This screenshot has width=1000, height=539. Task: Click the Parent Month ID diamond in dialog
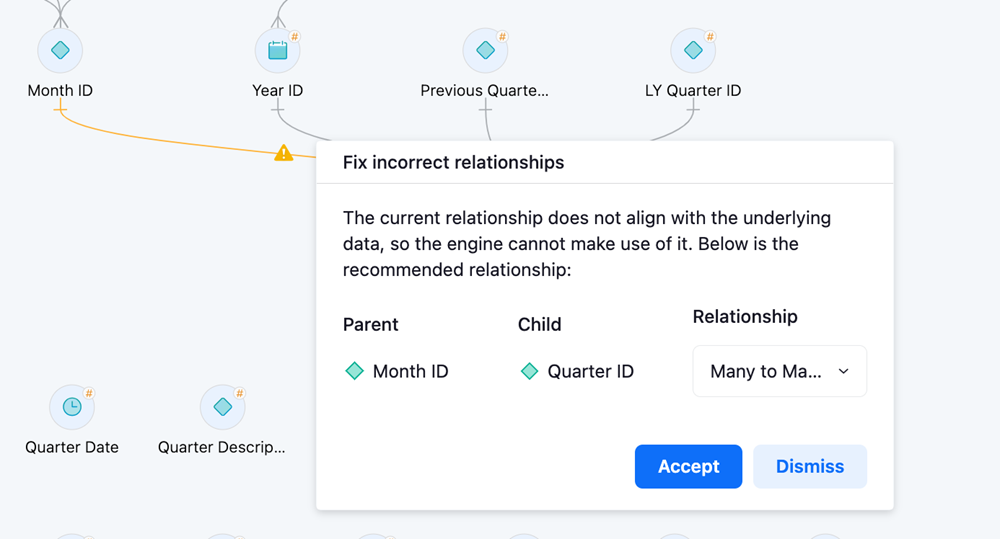pyautogui.click(x=355, y=371)
